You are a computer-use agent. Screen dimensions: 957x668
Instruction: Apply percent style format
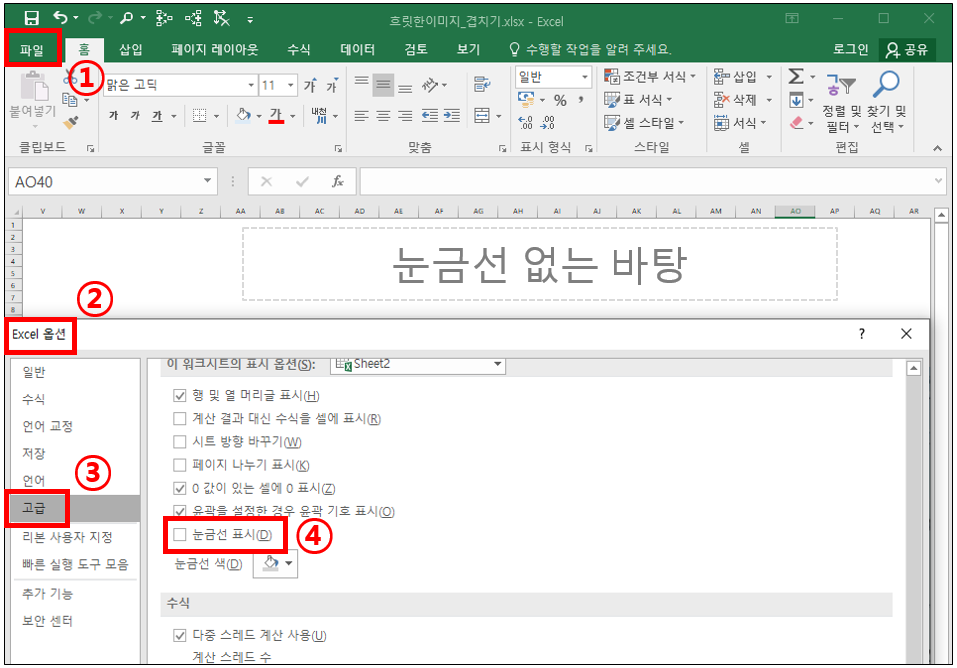click(x=560, y=100)
